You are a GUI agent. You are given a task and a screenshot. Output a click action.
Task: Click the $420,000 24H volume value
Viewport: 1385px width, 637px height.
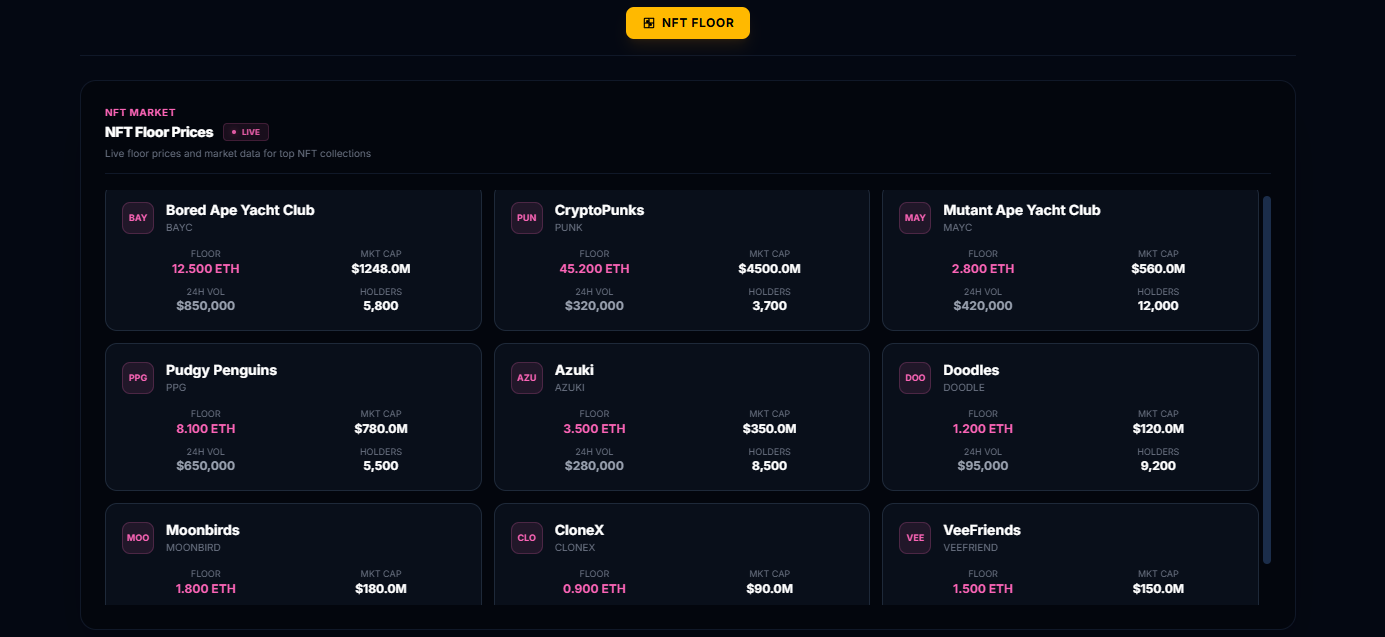(x=983, y=306)
